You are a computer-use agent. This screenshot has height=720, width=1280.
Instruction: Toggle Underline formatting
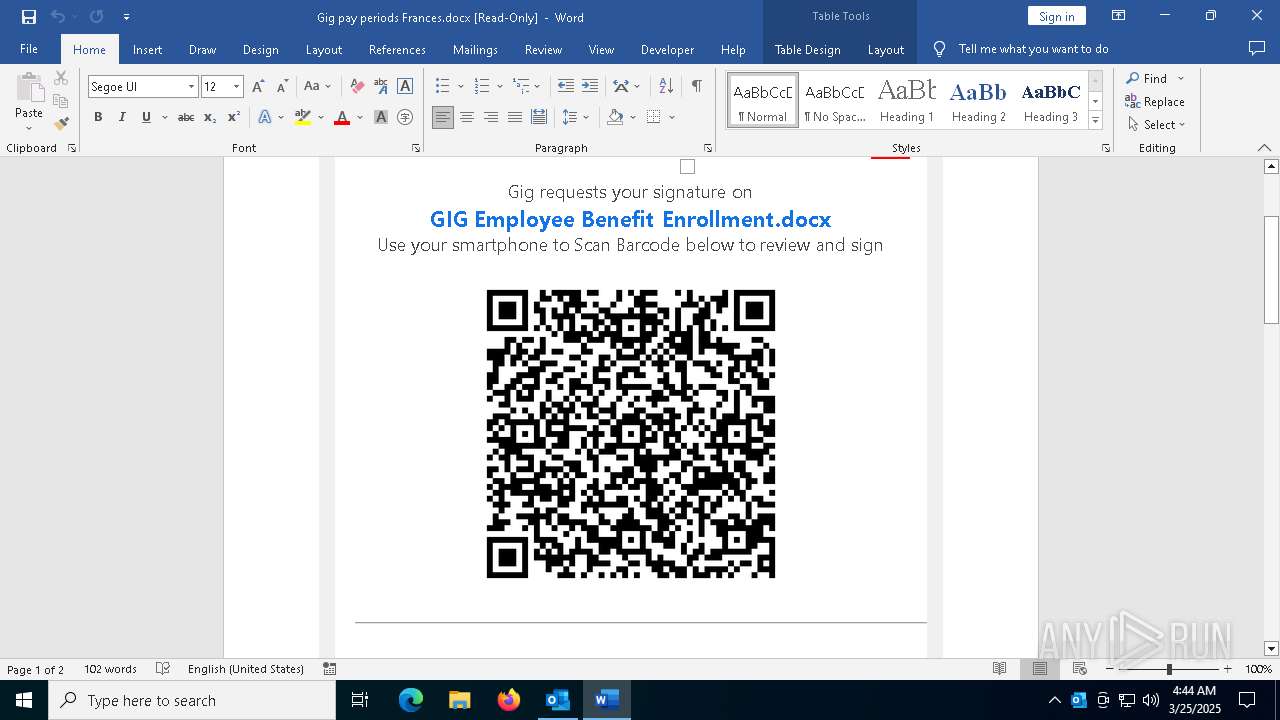pos(146,117)
